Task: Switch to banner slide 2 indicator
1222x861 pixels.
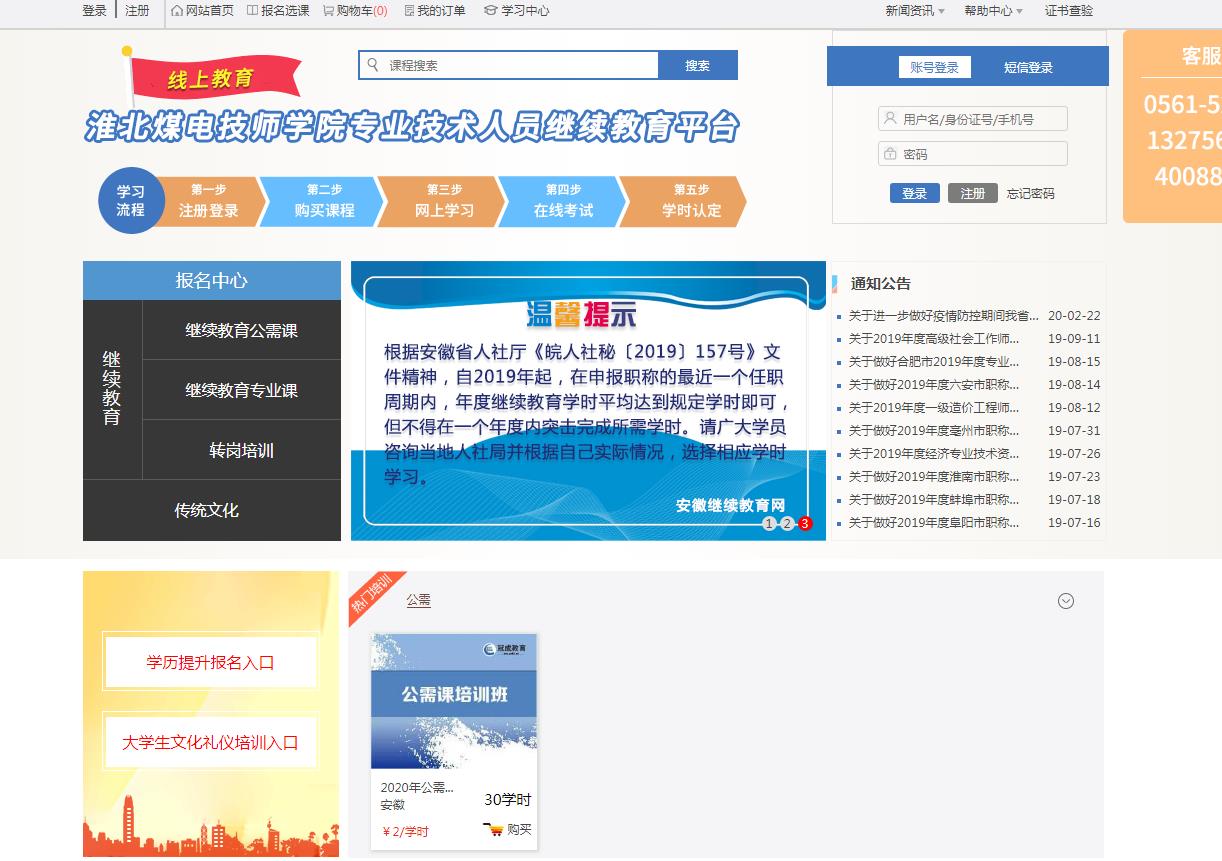Action: pos(787,523)
